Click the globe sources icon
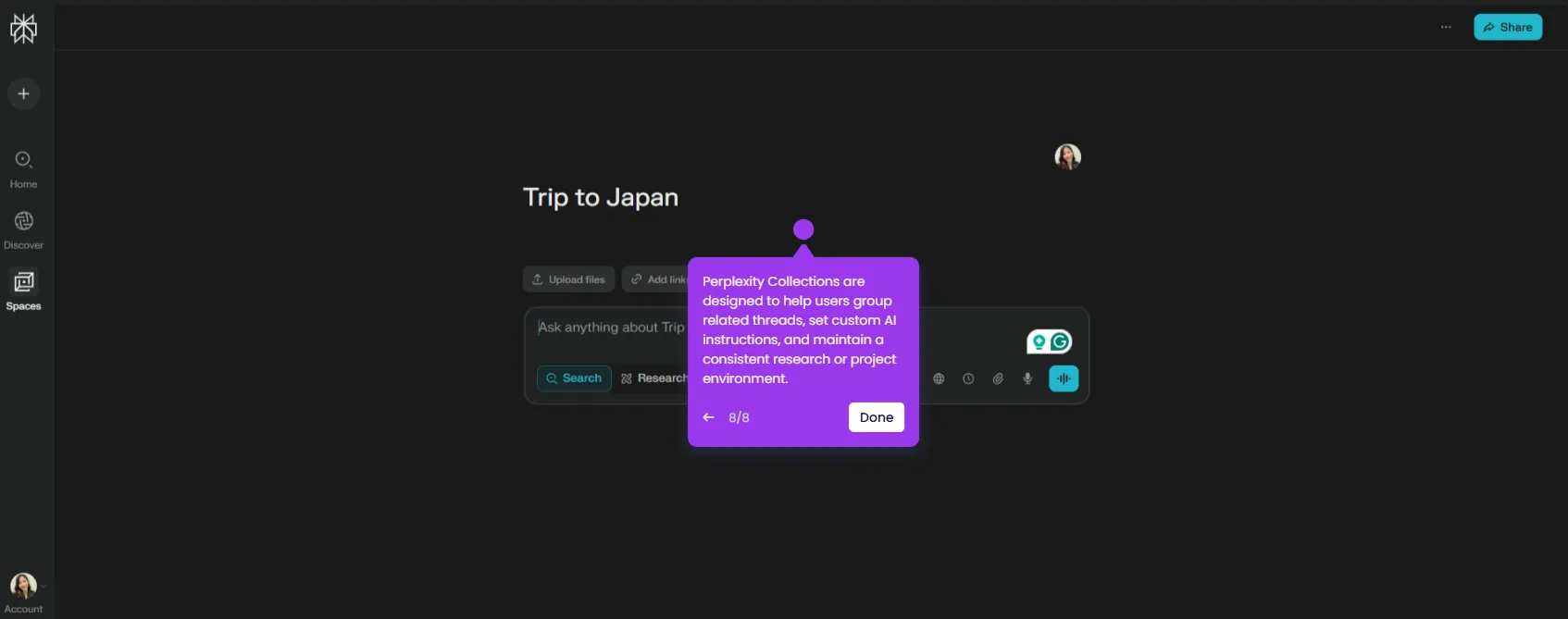Viewport: 1568px width, 619px height. [x=939, y=378]
